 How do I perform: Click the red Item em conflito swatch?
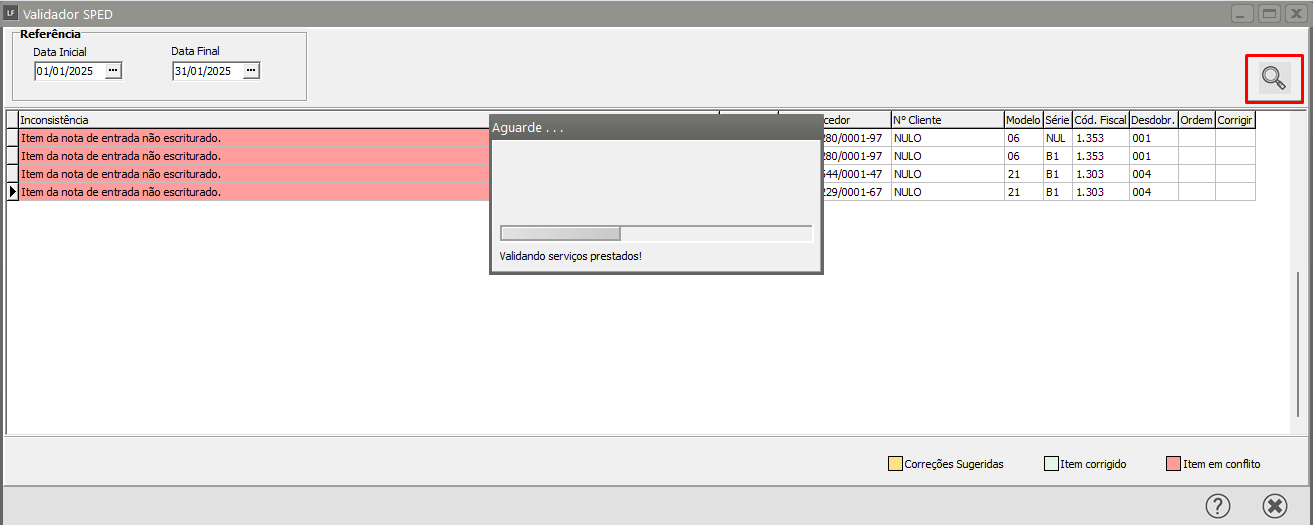(1173, 464)
